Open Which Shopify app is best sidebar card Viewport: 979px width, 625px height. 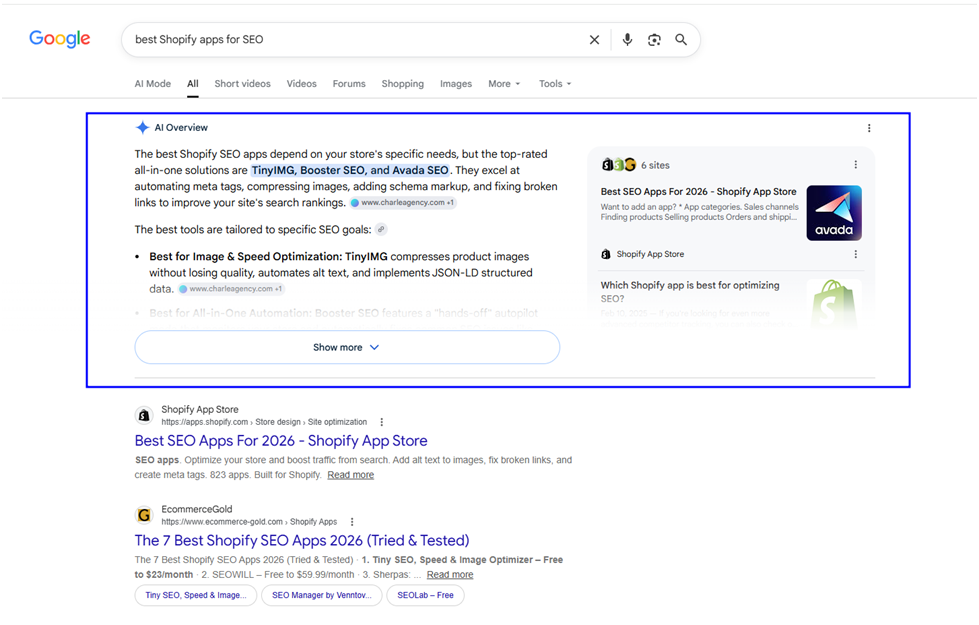690,292
